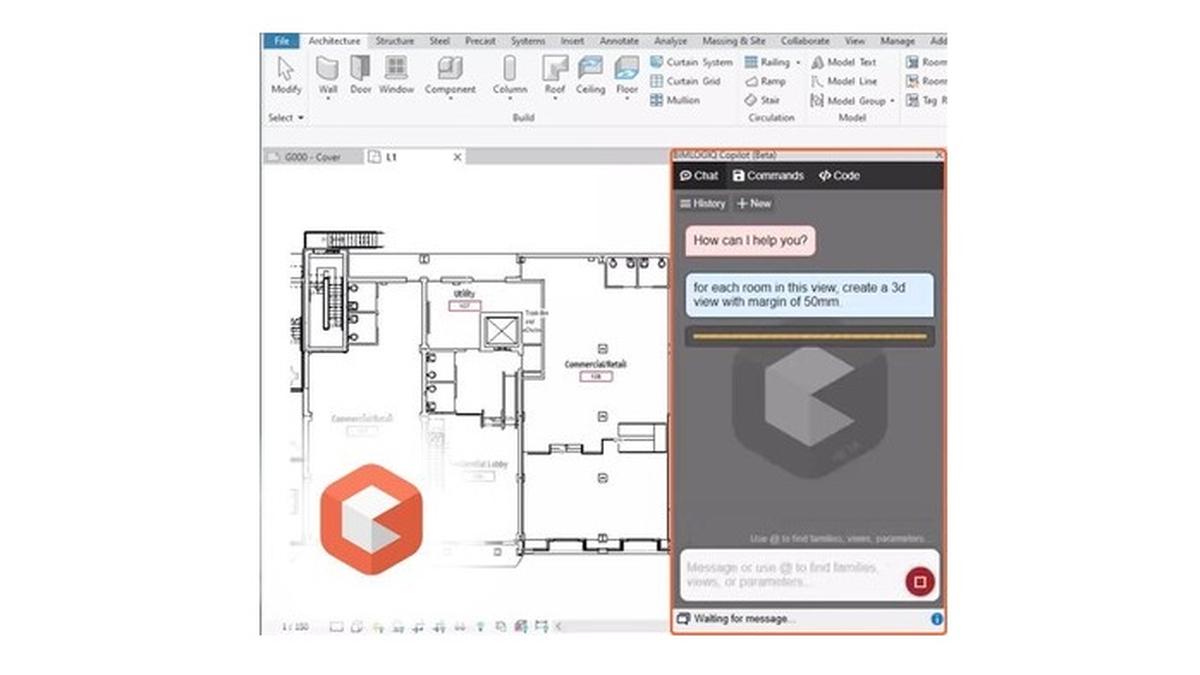
Task: Click the yellow progress bar under the message
Action: pos(808,337)
